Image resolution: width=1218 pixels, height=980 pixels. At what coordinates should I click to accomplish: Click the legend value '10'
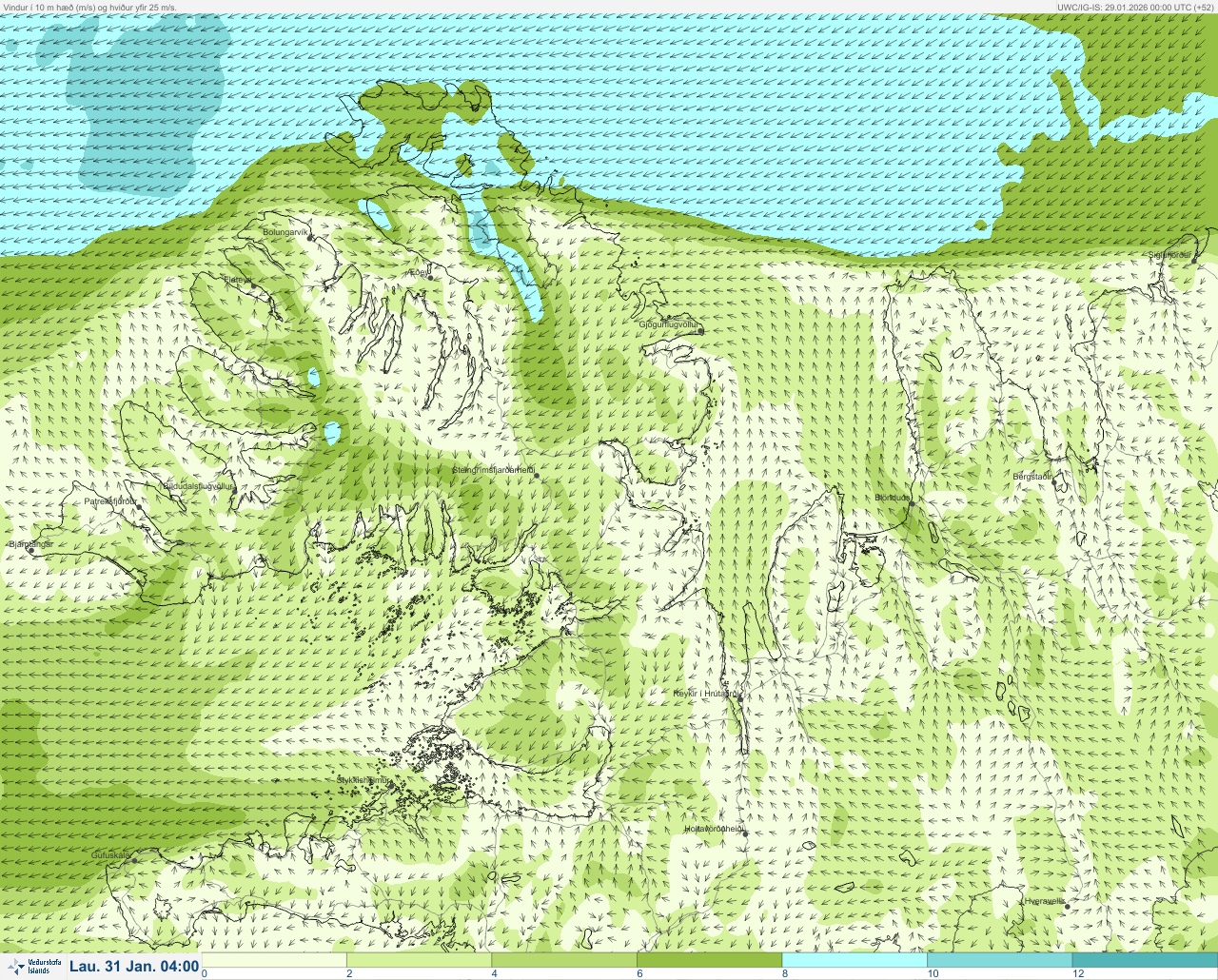(x=933, y=973)
